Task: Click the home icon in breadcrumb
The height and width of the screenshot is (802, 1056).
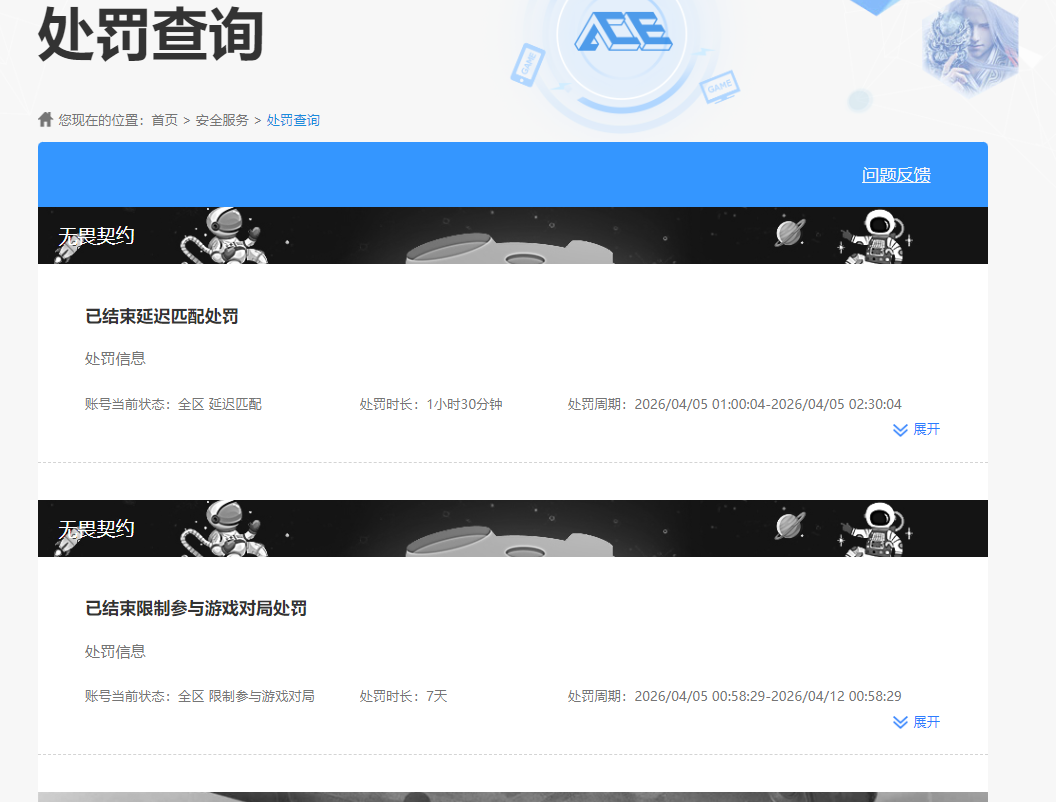Action: pyautogui.click(x=45, y=119)
